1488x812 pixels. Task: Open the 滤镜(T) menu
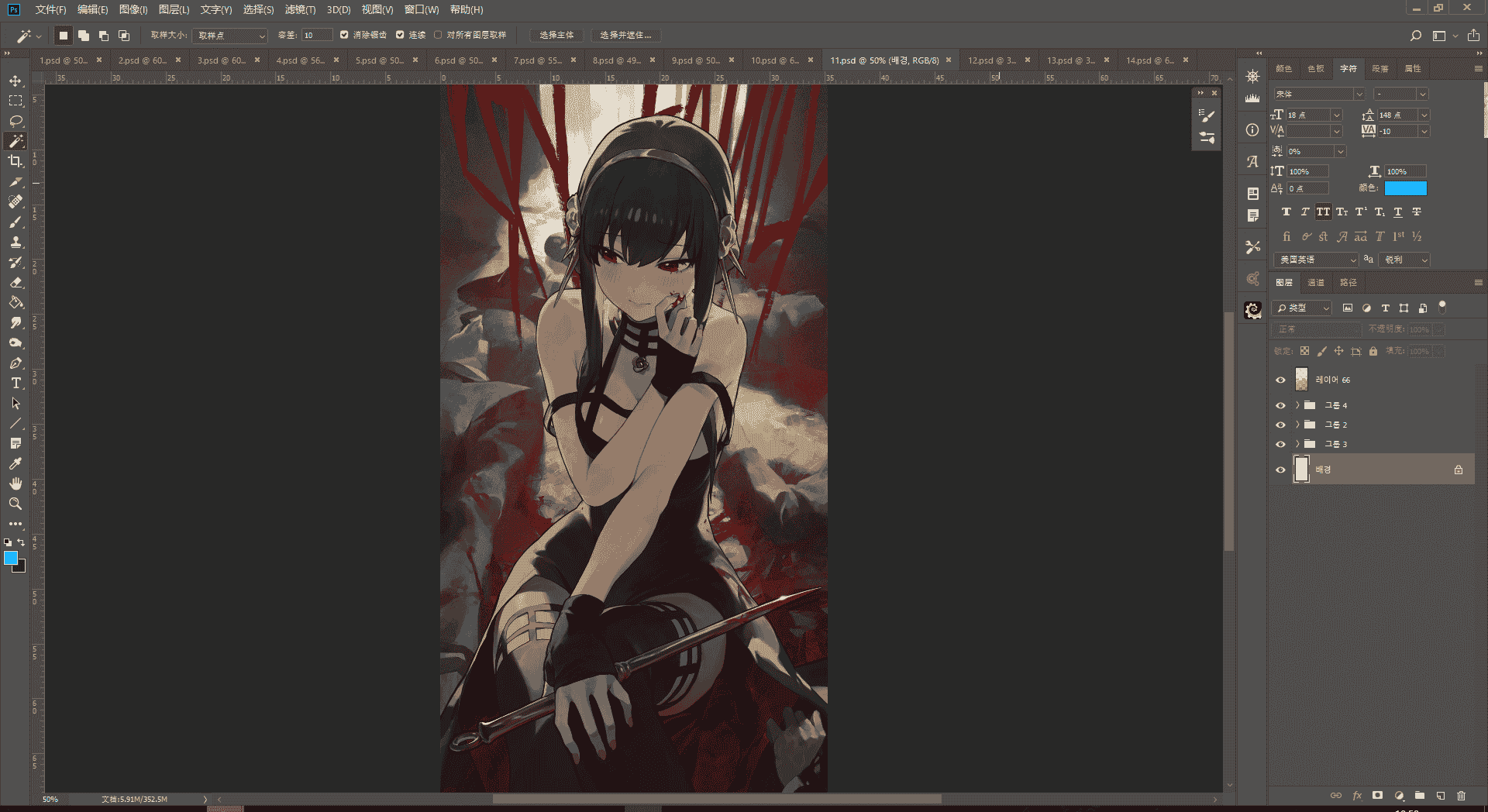(300, 9)
